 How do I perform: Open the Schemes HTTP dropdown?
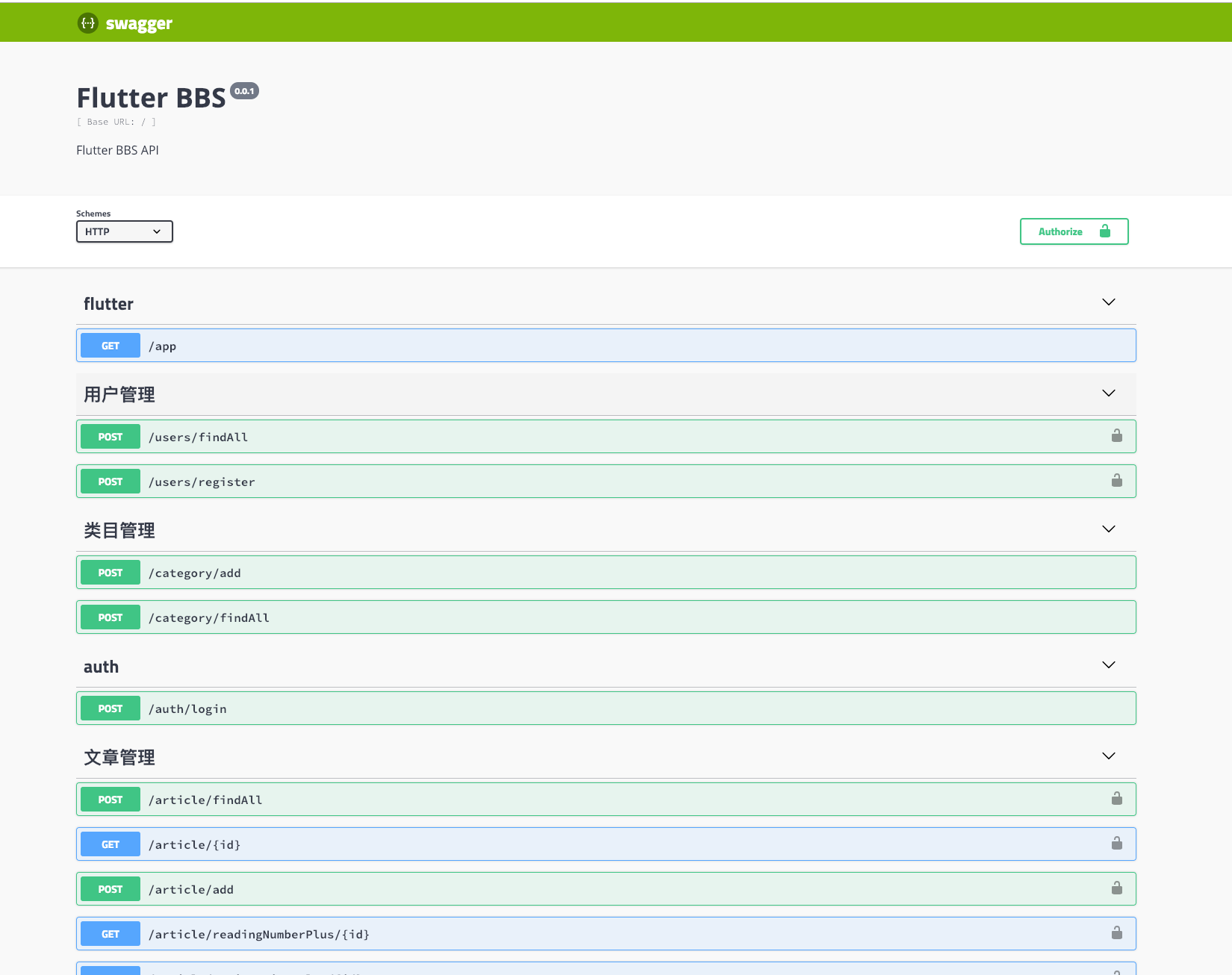pyautogui.click(x=125, y=231)
